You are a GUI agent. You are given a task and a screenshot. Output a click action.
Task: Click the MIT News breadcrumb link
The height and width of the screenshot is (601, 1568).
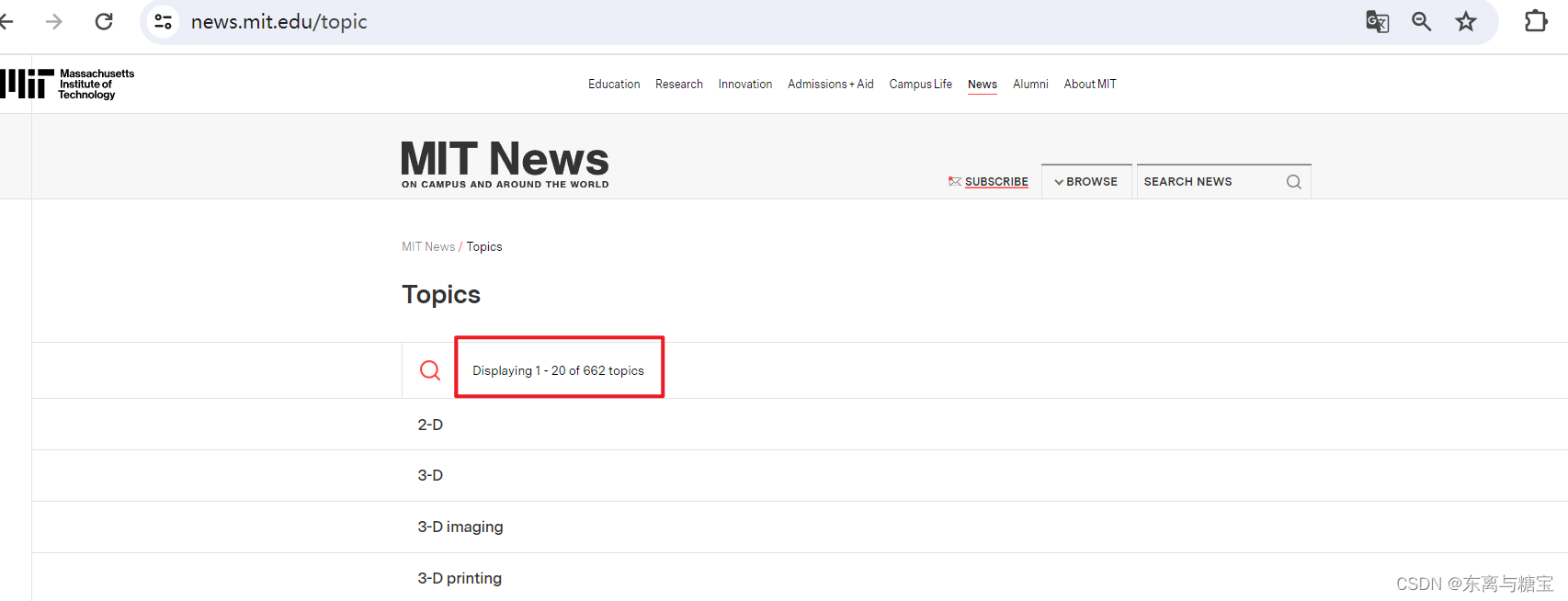(x=428, y=246)
